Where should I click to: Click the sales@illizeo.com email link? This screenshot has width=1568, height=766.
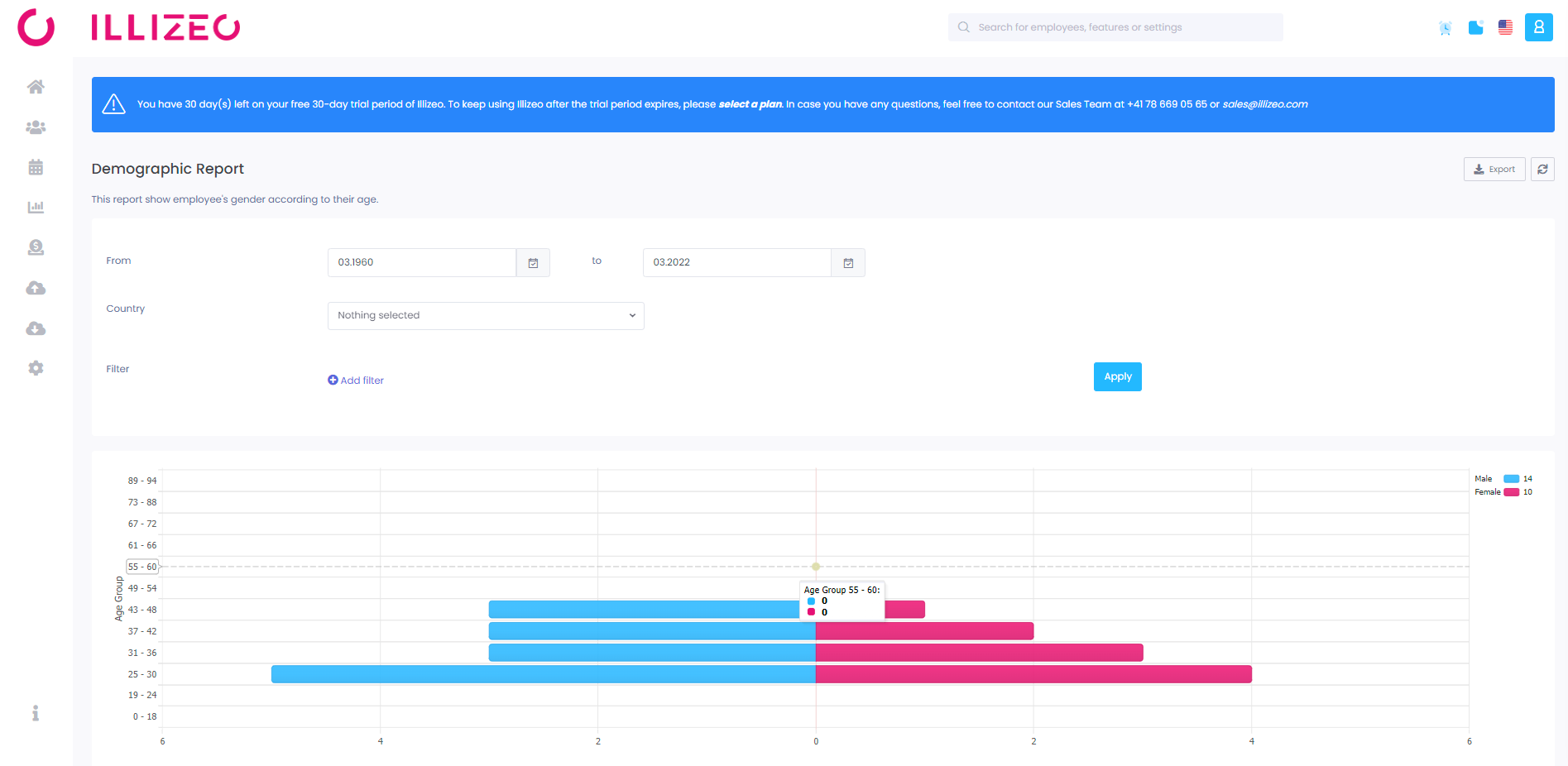[1265, 104]
